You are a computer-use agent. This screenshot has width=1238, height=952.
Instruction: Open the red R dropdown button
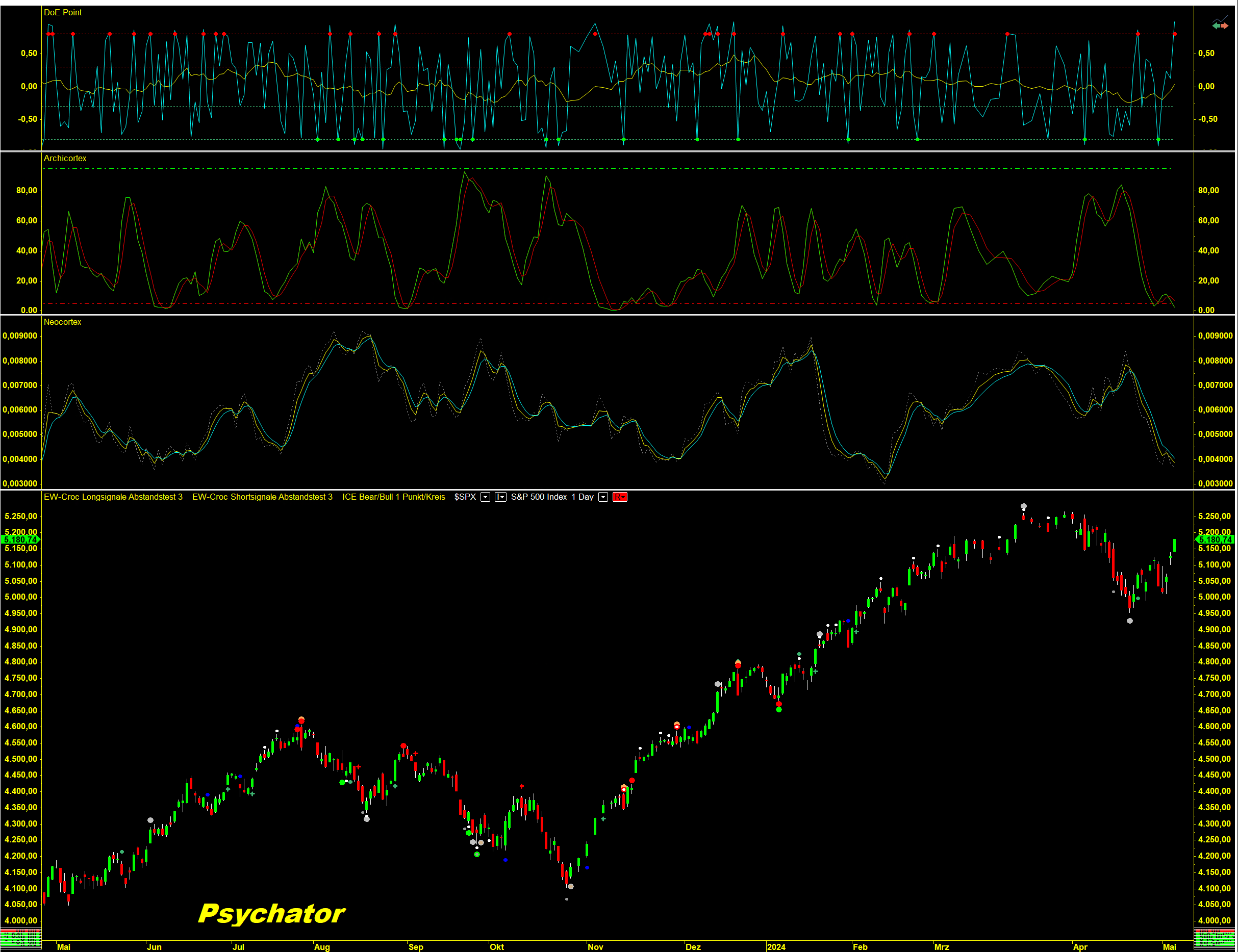tap(620, 497)
